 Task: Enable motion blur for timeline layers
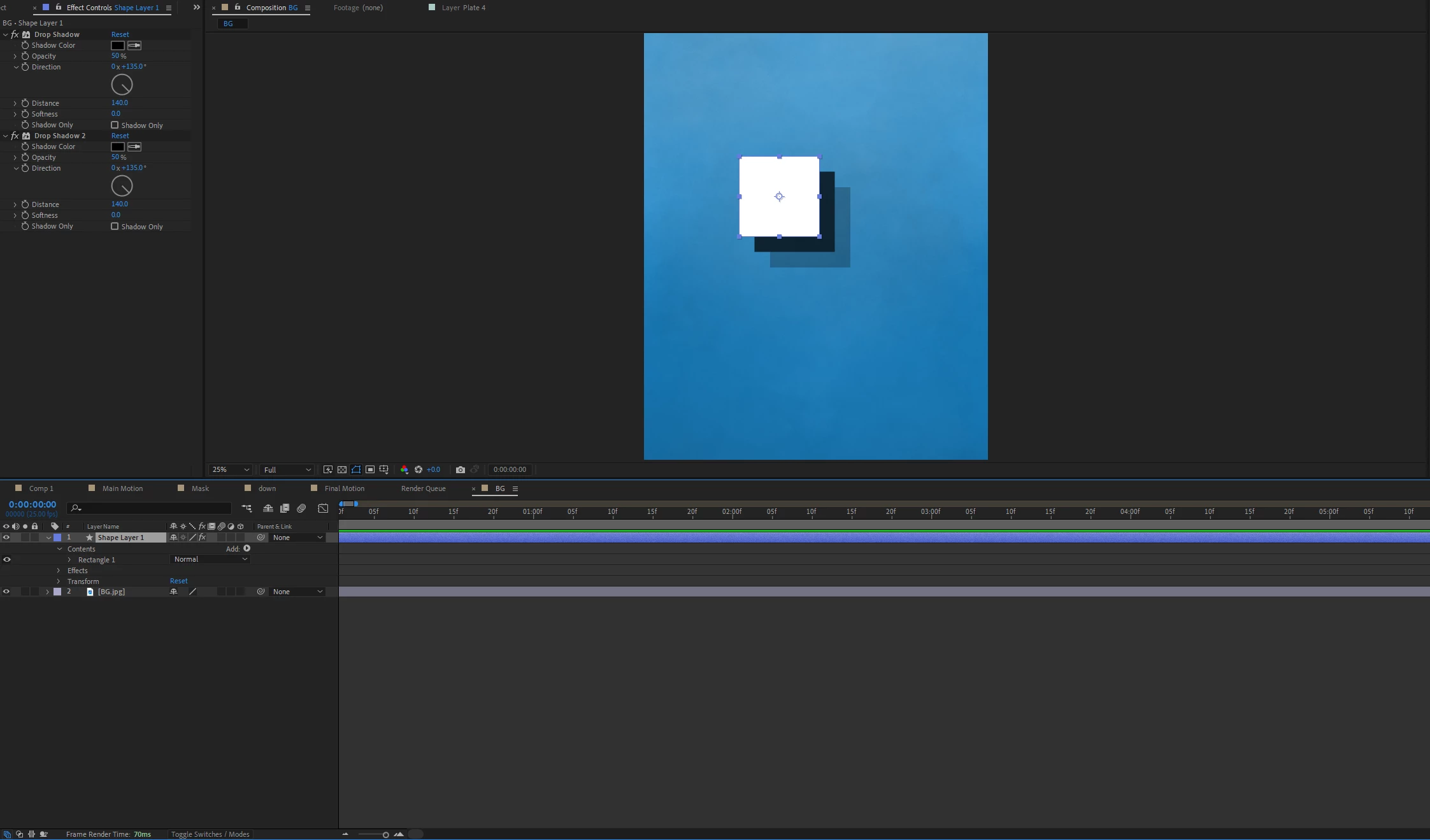coord(301,508)
